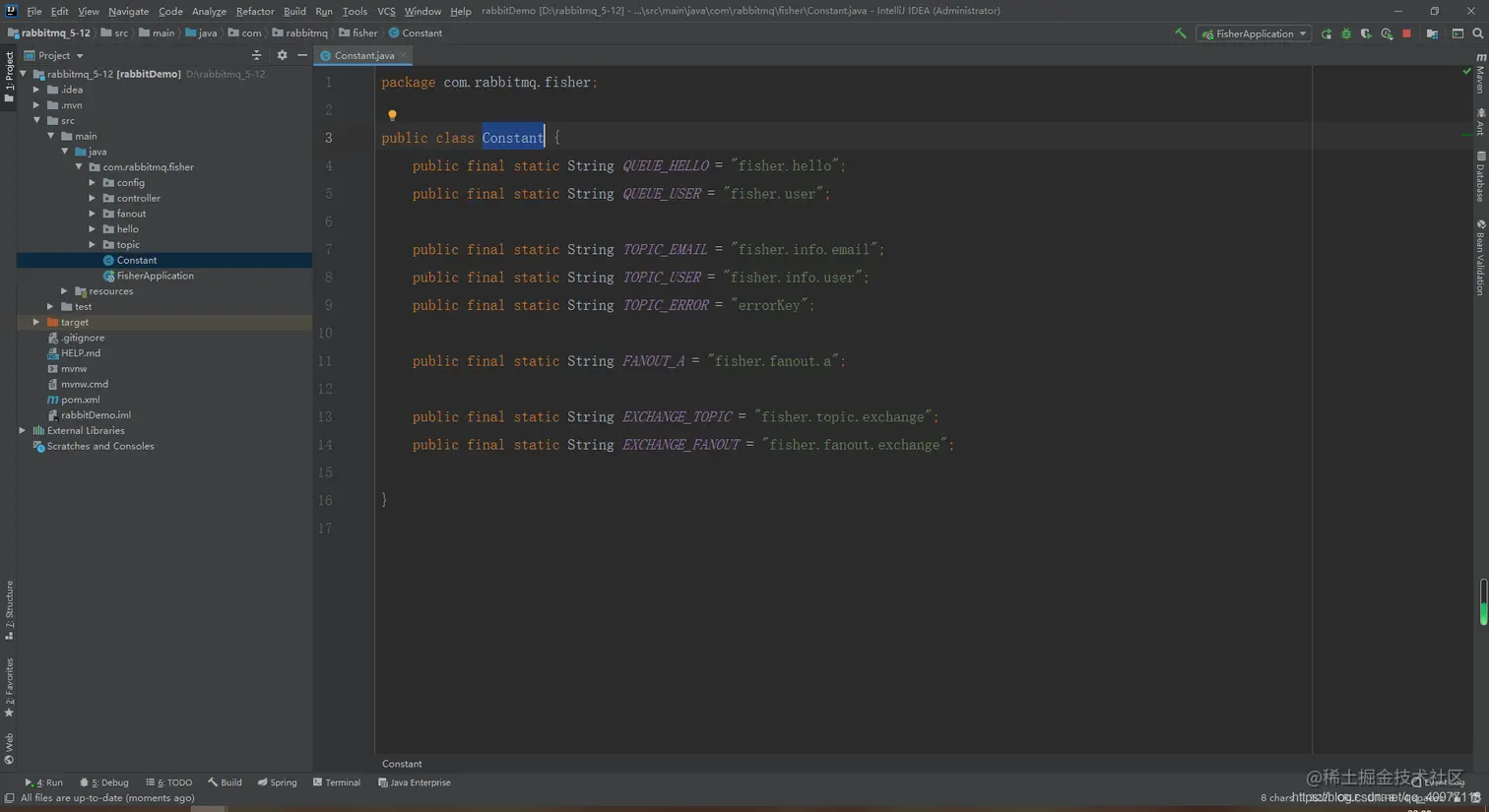Screen dimensions: 1489x812
Task: Open the Run Anything icon next to the search
Action: pyautogui.click(x=1457, y=33)
